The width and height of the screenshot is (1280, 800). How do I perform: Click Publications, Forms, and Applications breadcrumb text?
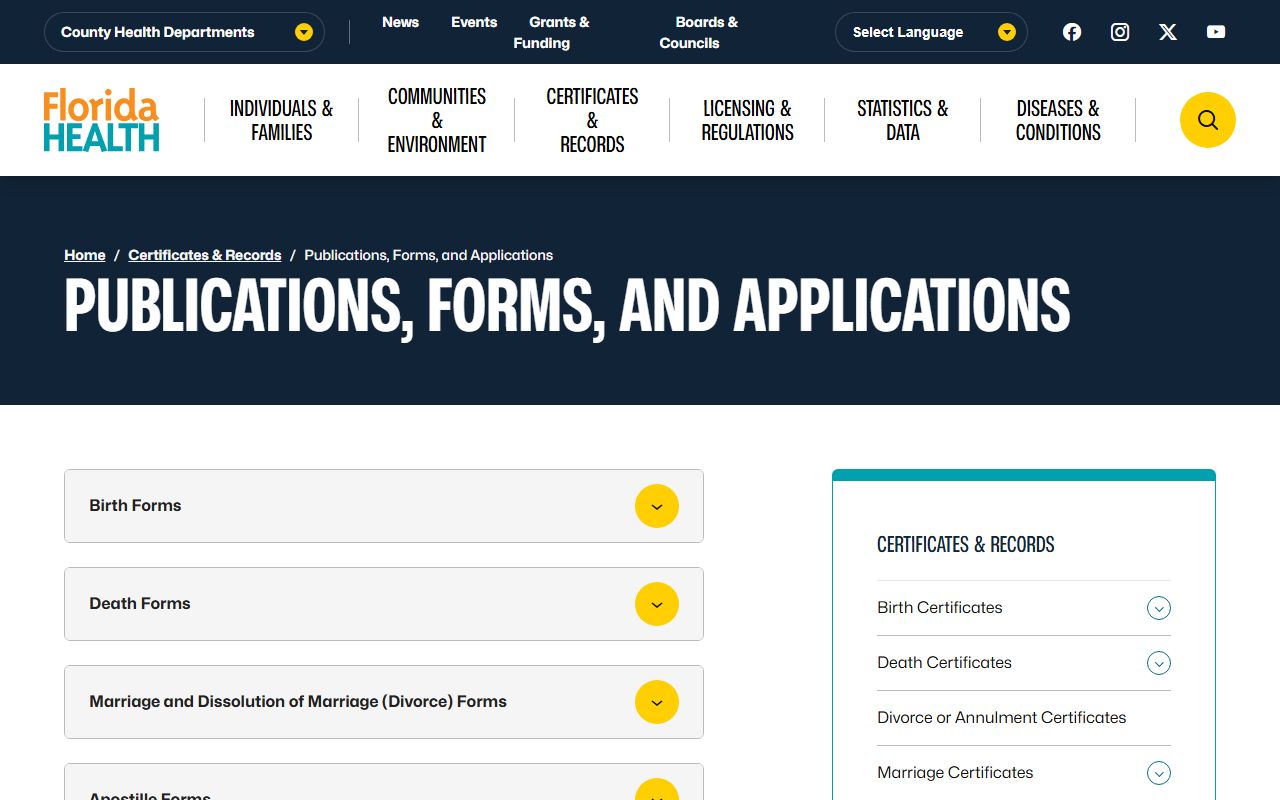[429, 255]
